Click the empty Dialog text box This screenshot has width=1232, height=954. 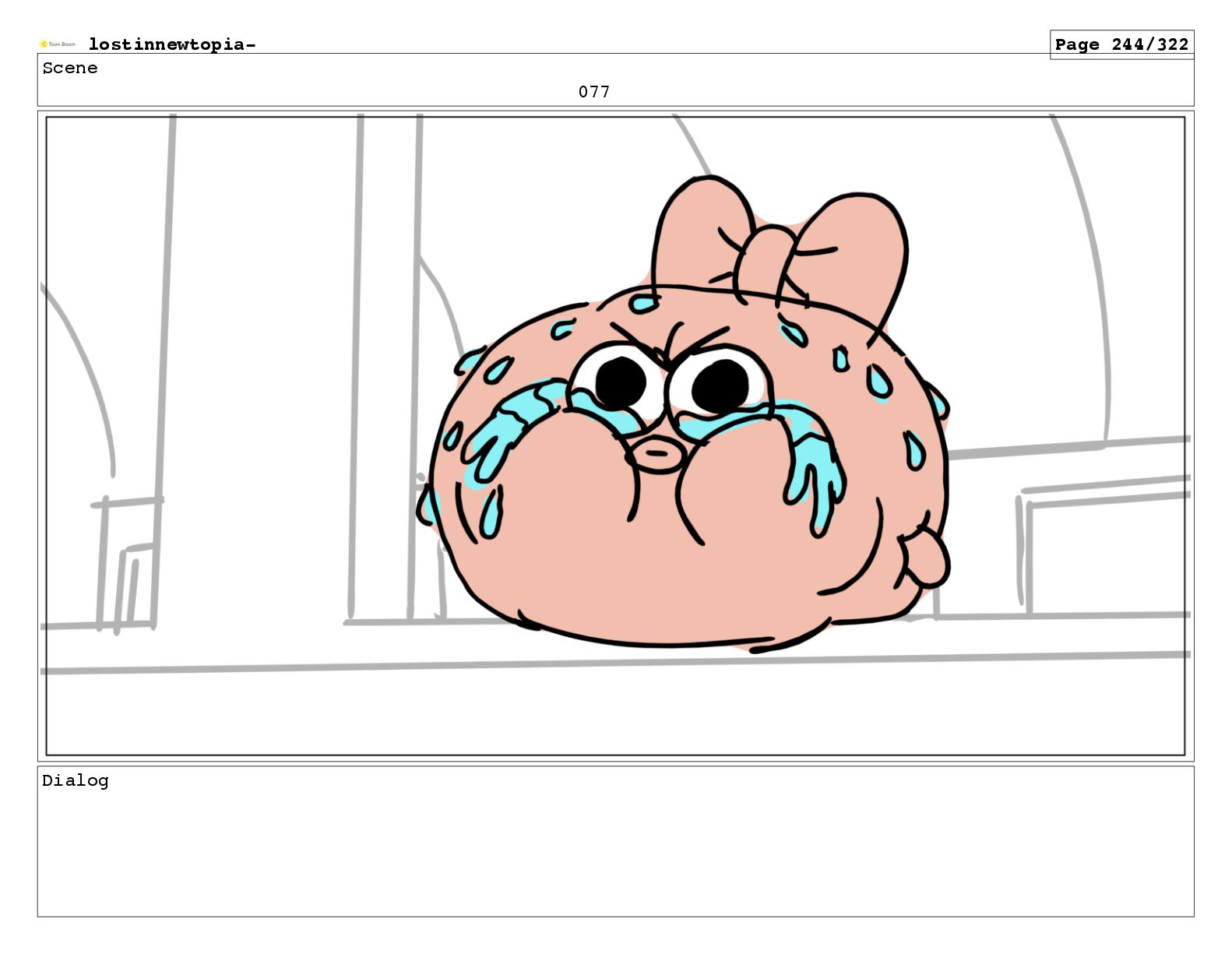[615, 842]
